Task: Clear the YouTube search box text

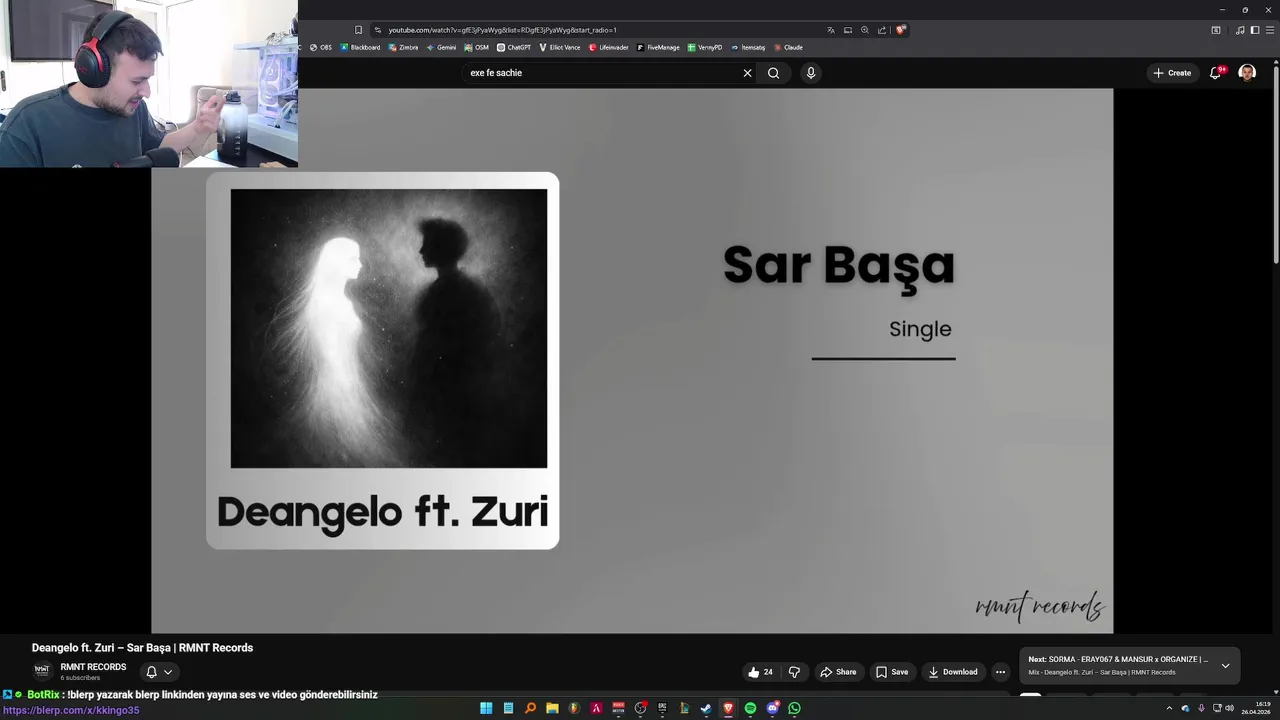Action: click(x=747, y=73)
